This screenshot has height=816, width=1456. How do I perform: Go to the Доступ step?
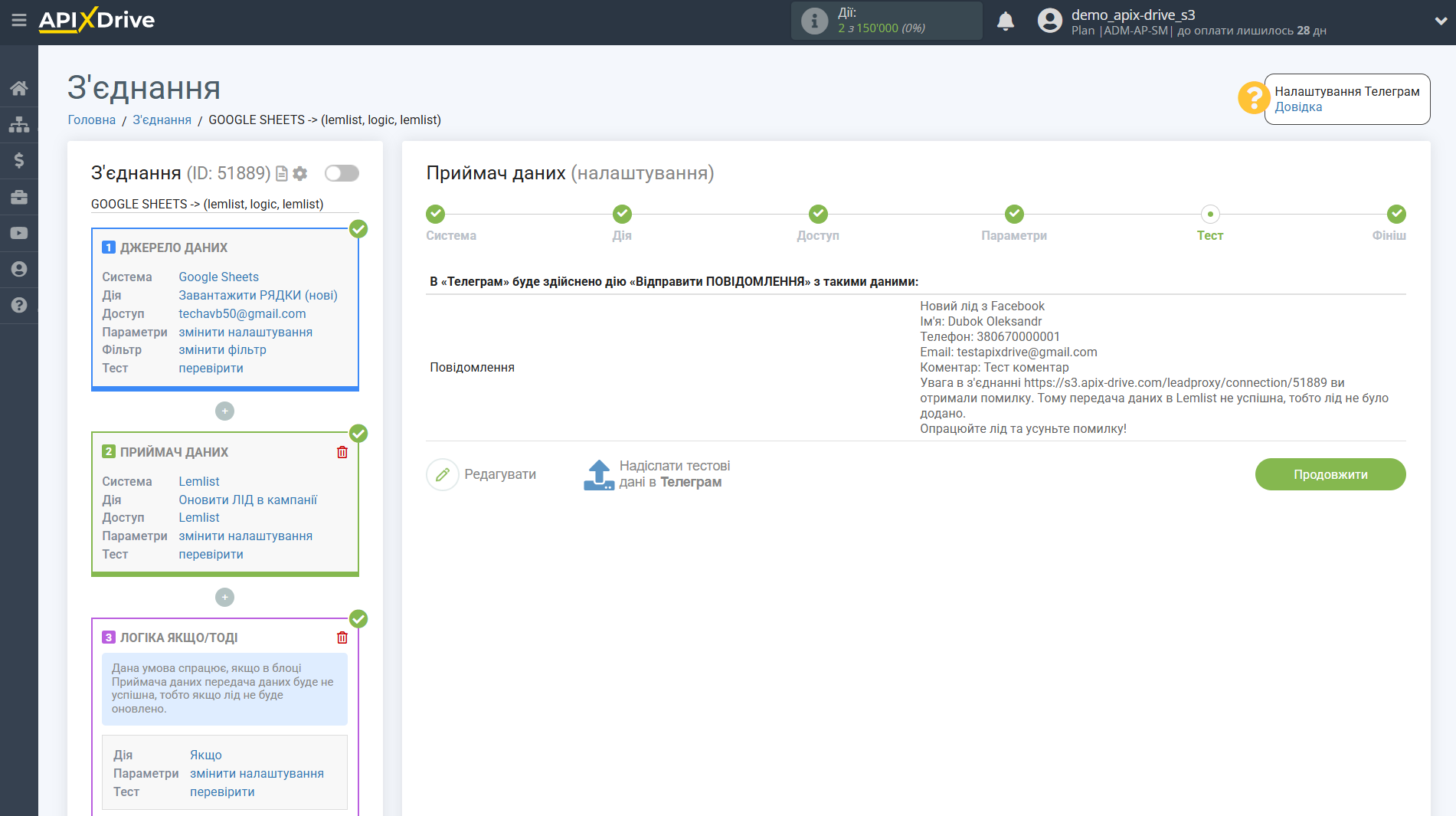pyautogui.click(x=818, y=214)
